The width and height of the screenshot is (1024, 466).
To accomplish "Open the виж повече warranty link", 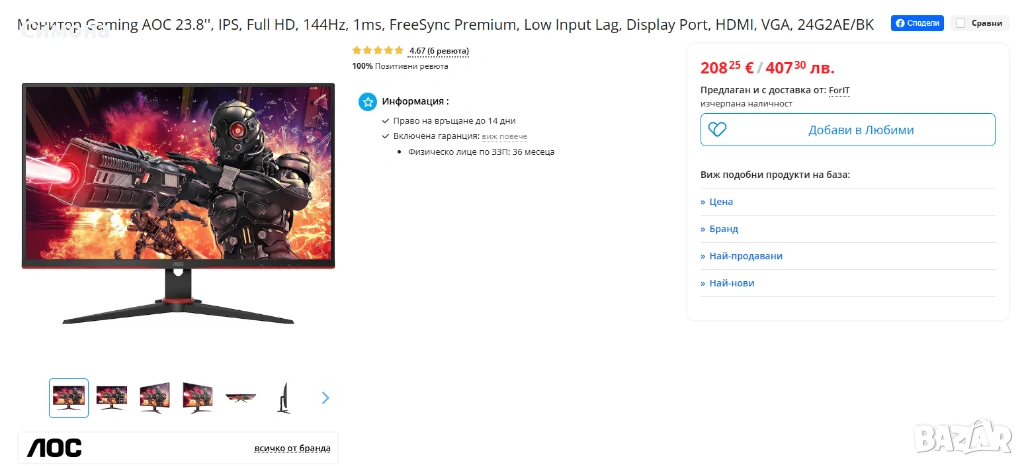I will [x=504, y=136].
